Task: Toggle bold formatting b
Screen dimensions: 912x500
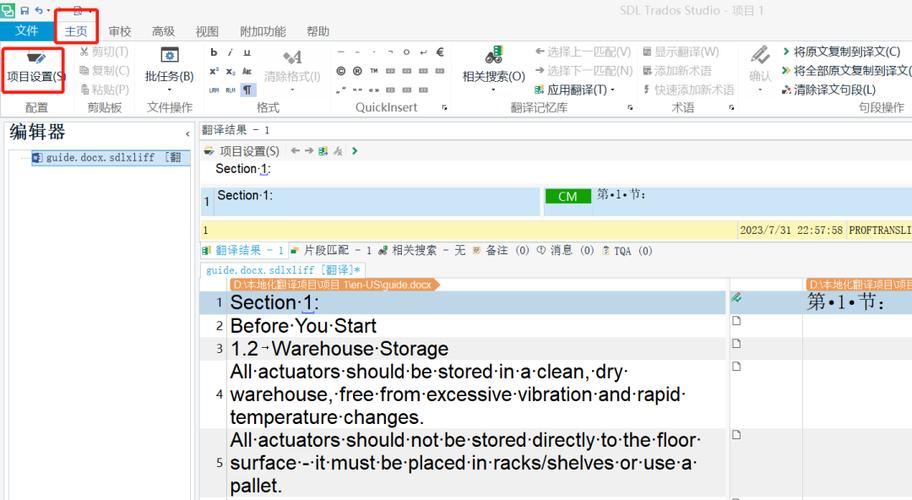Action: pos(214,52)
